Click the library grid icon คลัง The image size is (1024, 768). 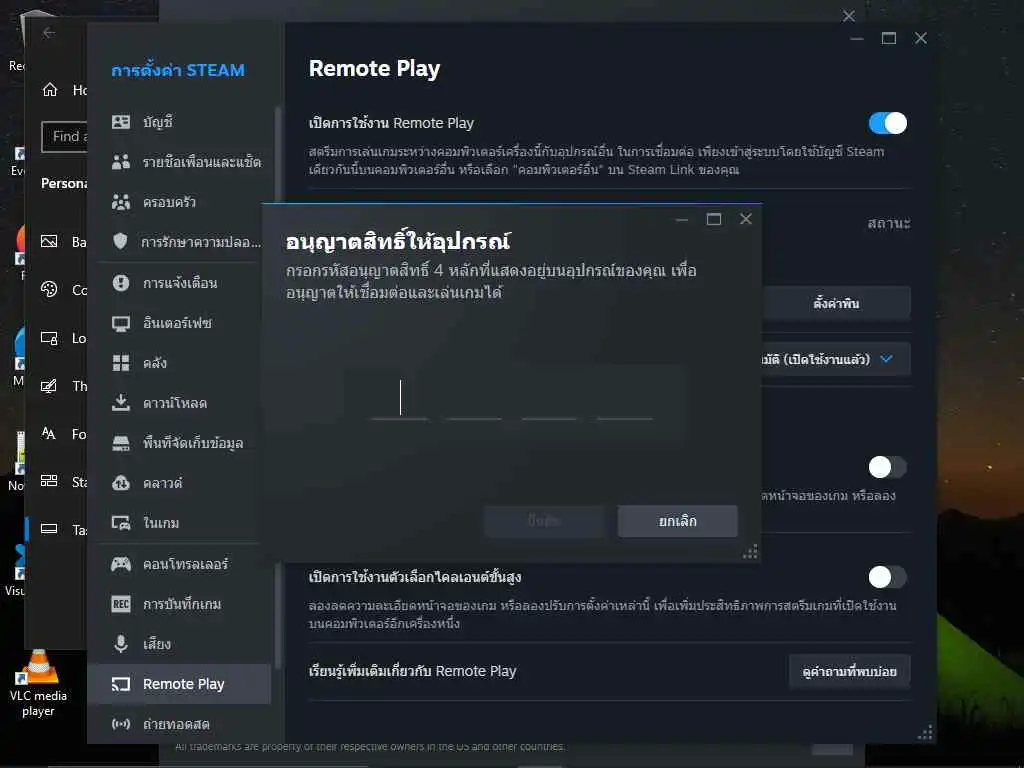(x=121, y=362)
